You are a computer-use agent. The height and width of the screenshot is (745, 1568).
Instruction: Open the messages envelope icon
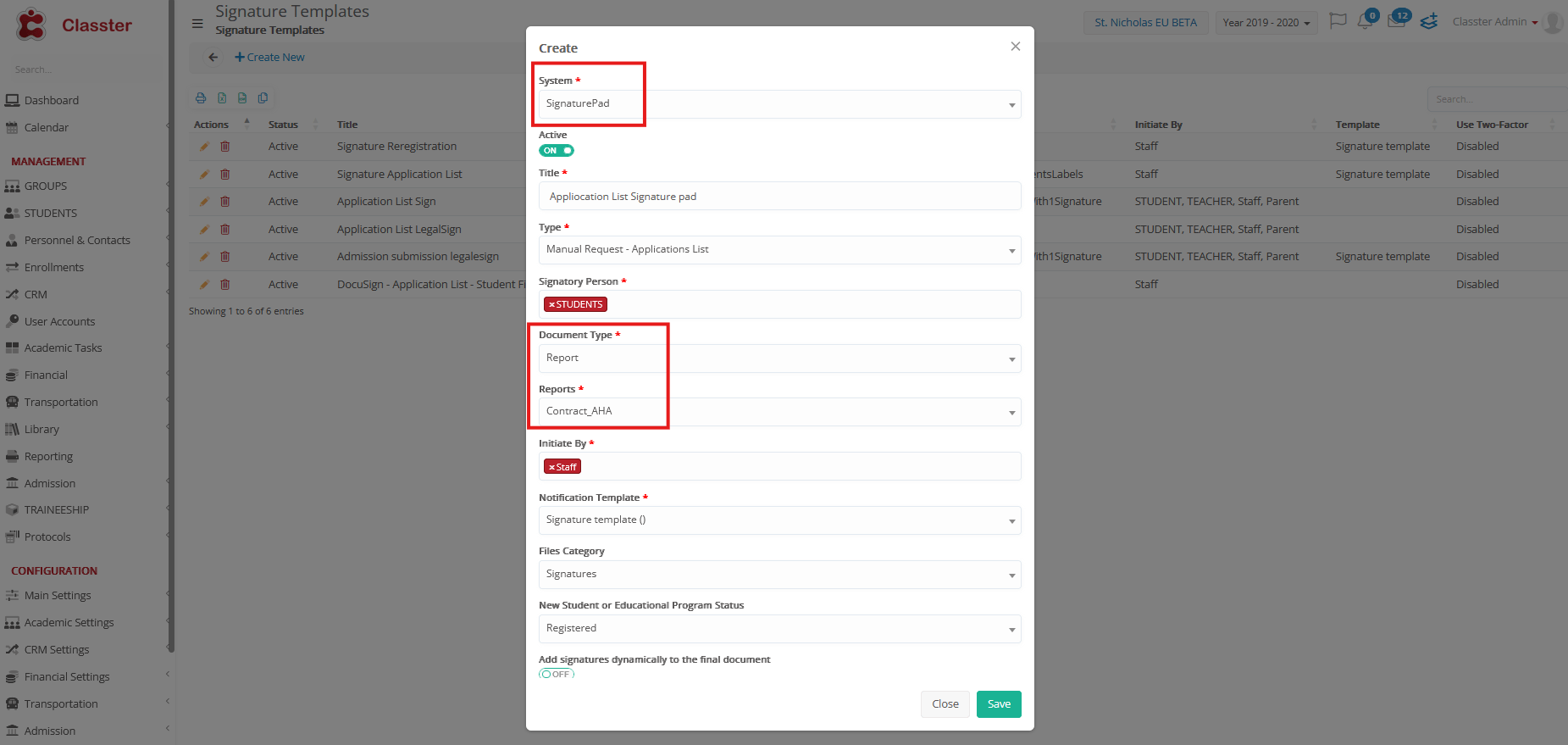[1396, 22]
